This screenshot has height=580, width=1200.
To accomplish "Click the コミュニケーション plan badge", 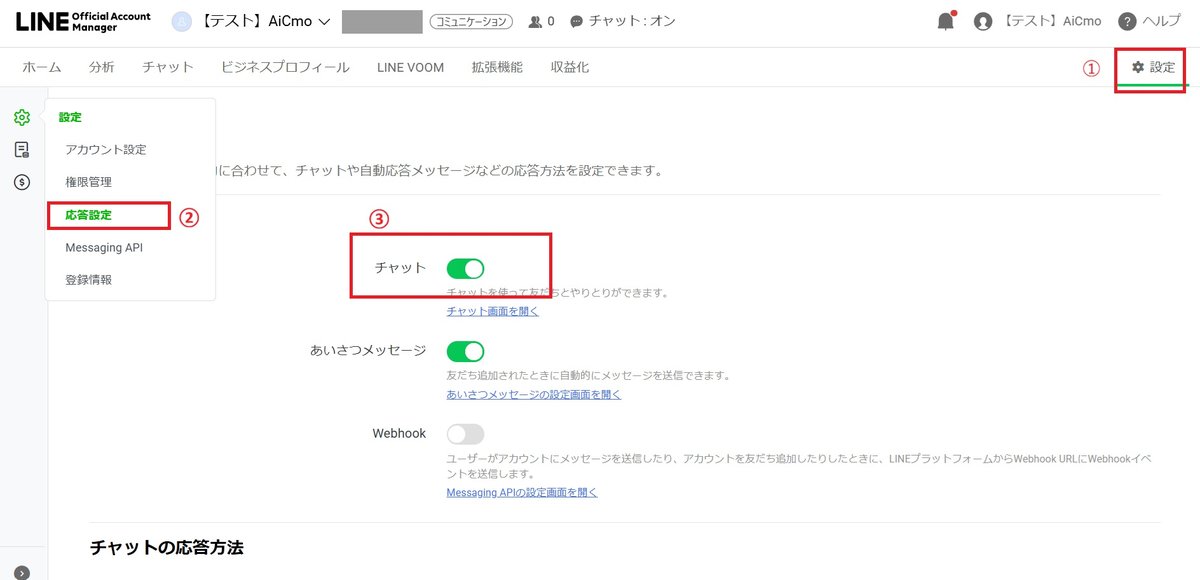I will tap(470, 21).
